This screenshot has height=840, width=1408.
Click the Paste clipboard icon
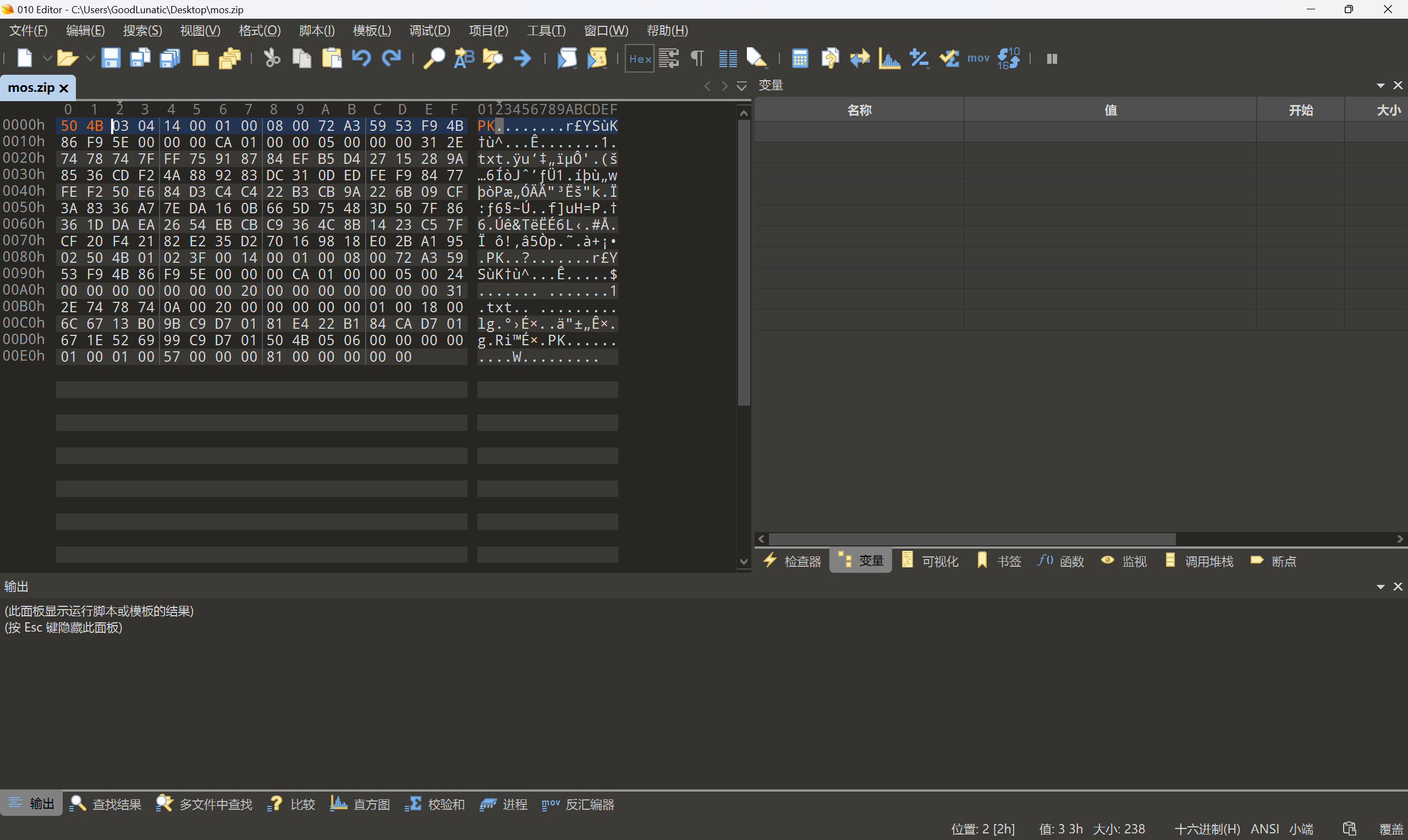[x=332, y=58]
